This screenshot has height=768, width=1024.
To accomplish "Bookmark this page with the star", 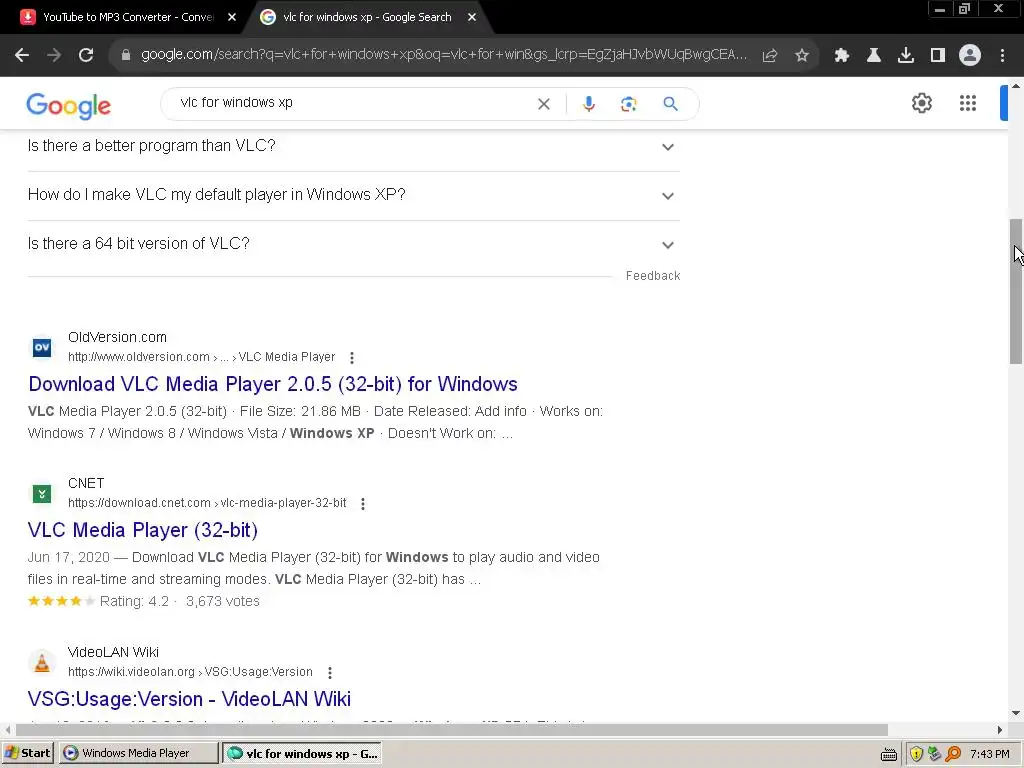I will pos(802,56).
